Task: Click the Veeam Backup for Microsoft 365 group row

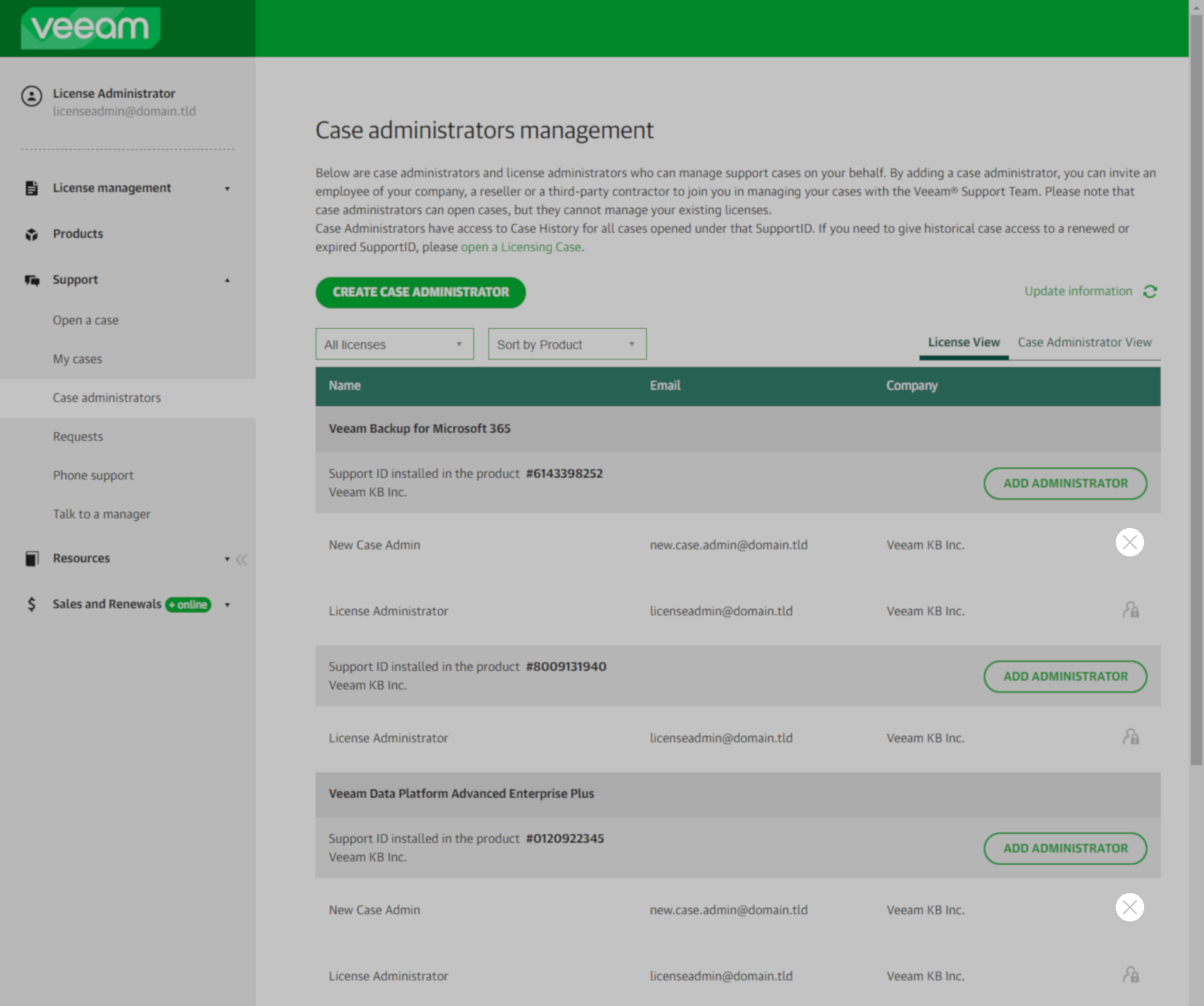Action: point(738,429)
